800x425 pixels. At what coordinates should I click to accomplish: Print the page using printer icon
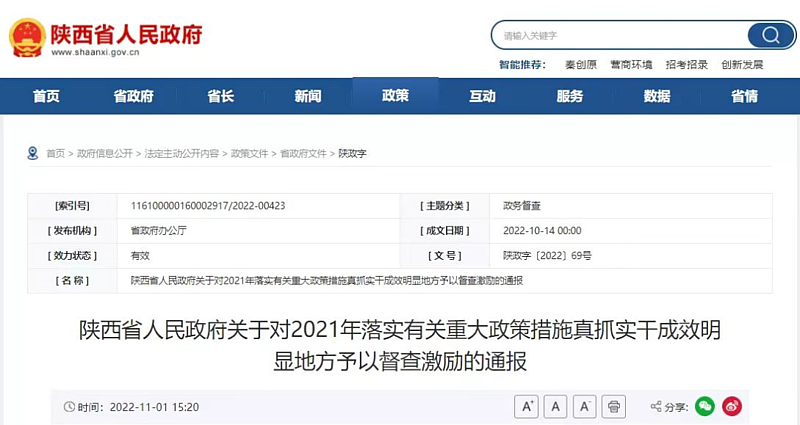pyautogui.click(x=615, y=406)
